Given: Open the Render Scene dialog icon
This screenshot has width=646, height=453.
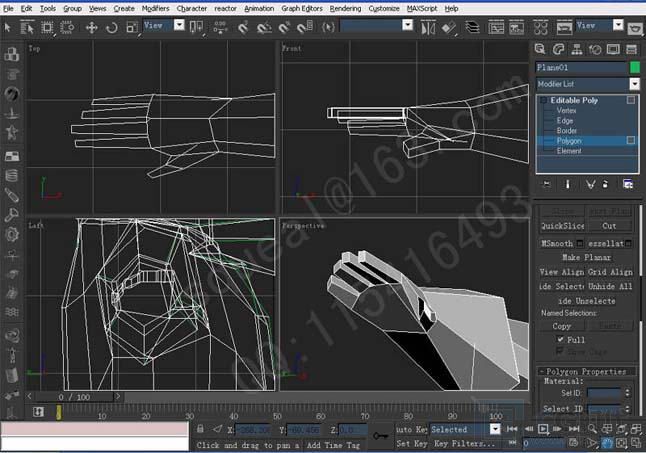Looking at the screenshot, I should (x=564, y=28).
